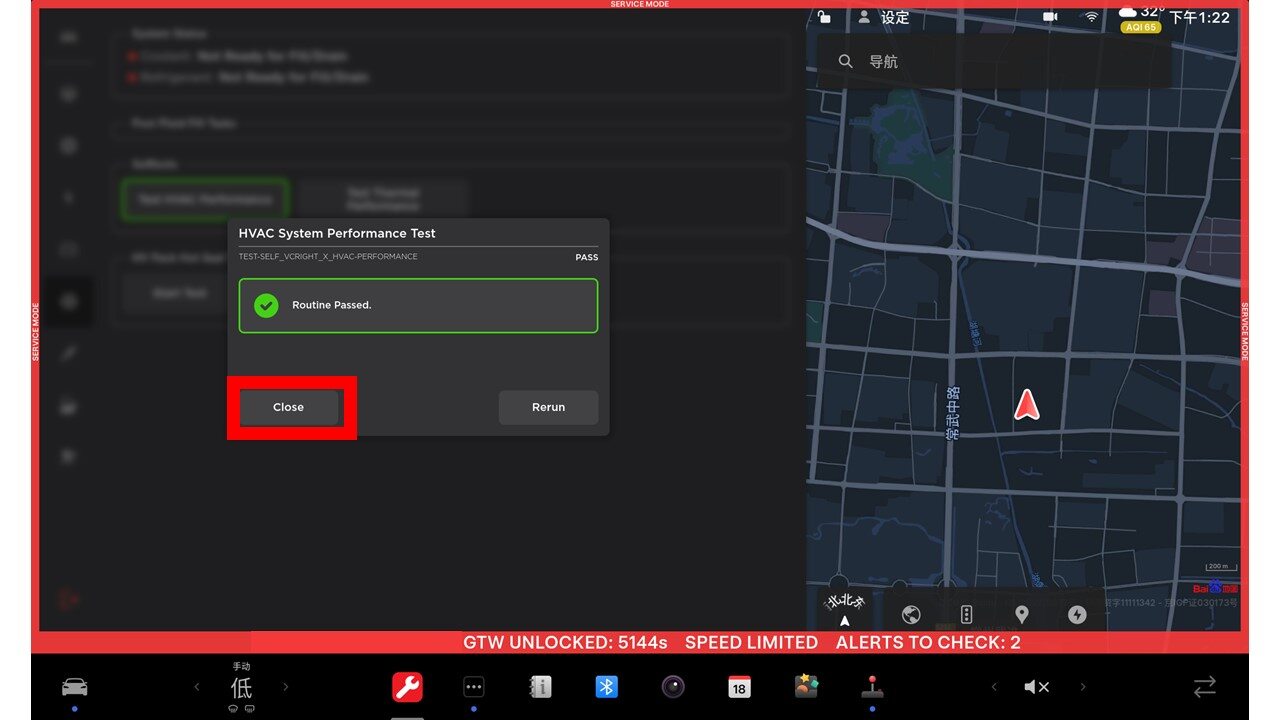
Task: Show the traffic light icon on the map
Action: (x=966, y=615)
